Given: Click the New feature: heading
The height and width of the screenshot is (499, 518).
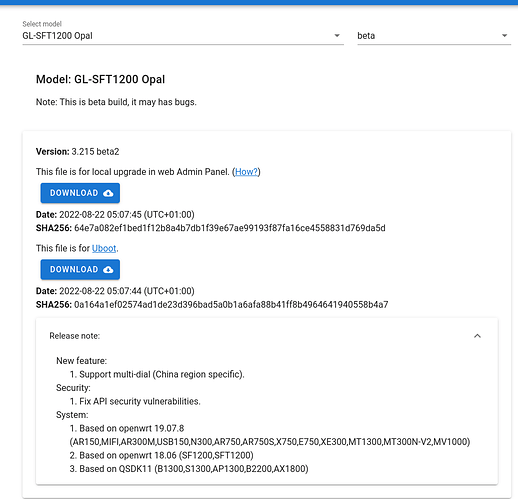Looking at the screenshot, I should [82, 361].
